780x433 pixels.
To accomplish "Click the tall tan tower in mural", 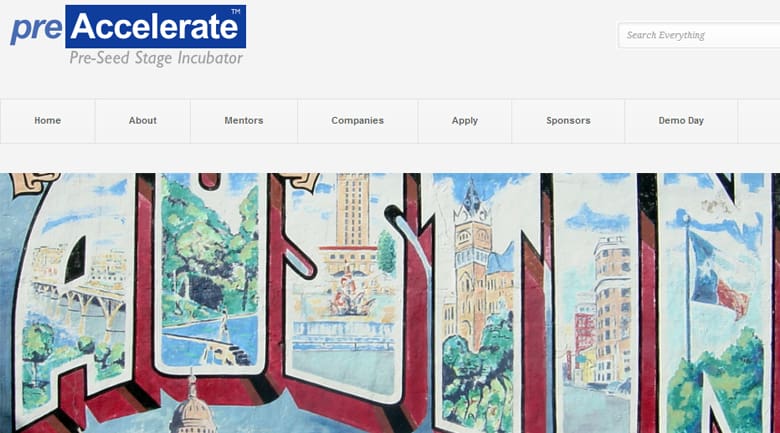I will point(352,209).
